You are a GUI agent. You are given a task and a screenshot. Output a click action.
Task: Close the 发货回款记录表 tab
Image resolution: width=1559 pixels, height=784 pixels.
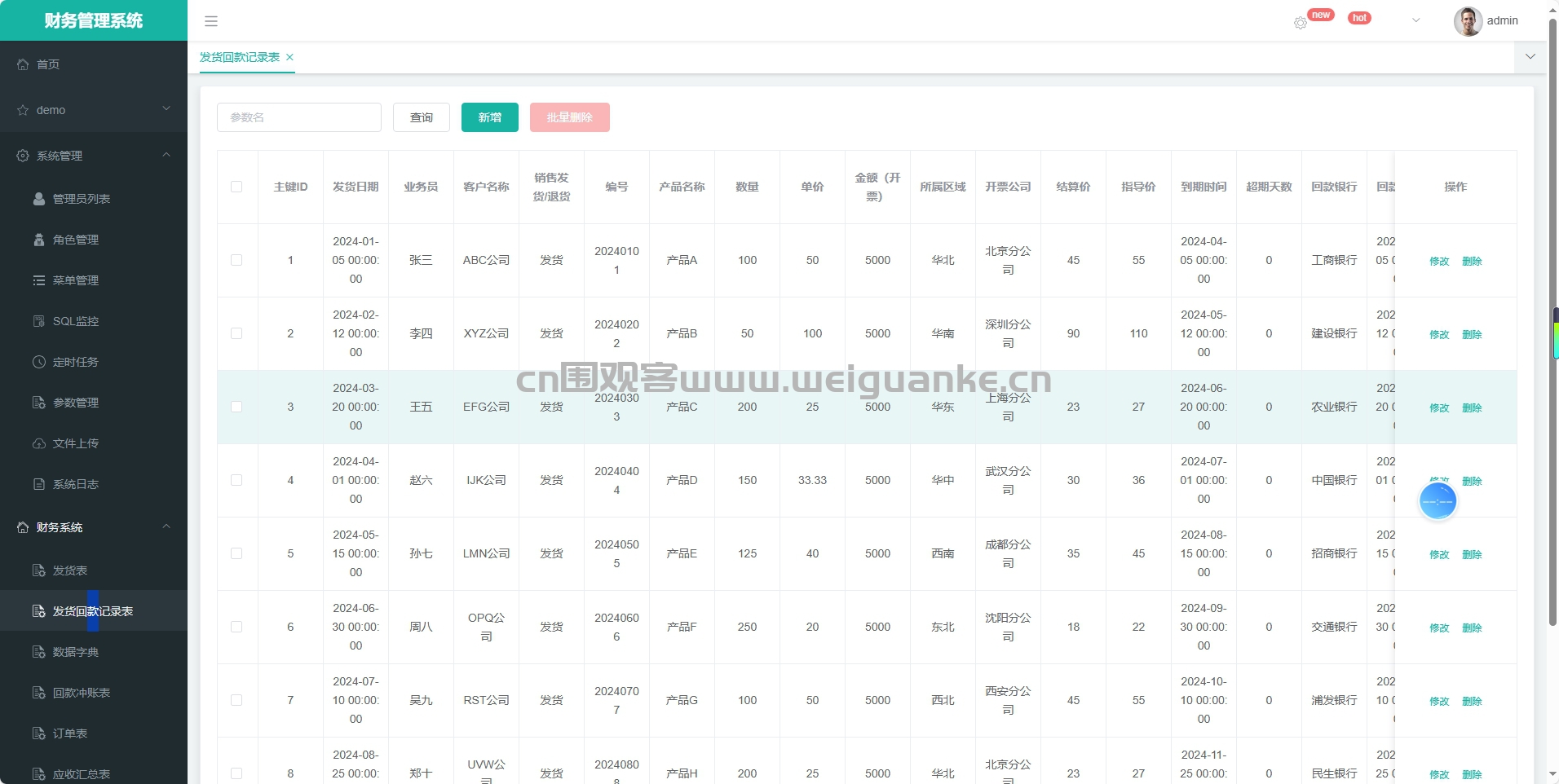click(289, 57)
